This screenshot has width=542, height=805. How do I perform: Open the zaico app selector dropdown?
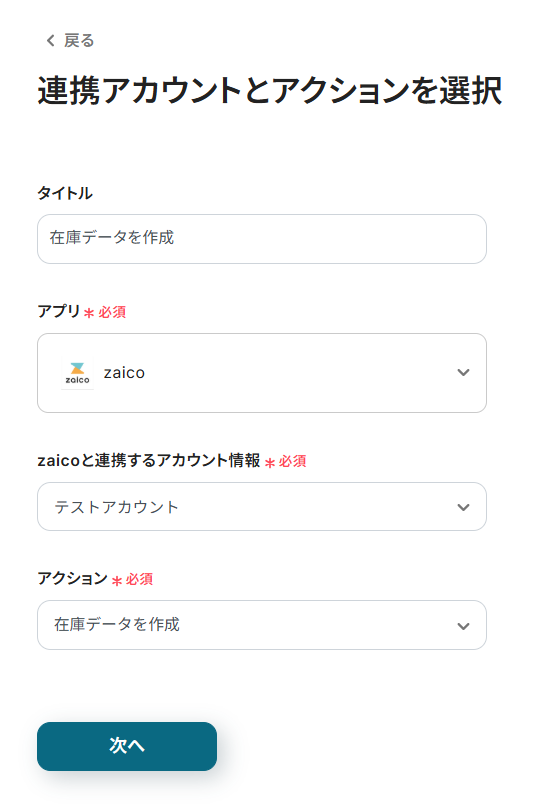click(262, 373)
